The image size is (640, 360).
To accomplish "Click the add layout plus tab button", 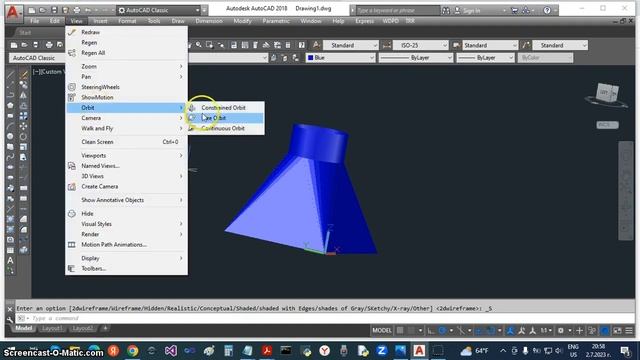I will click(x=105, y=328).
